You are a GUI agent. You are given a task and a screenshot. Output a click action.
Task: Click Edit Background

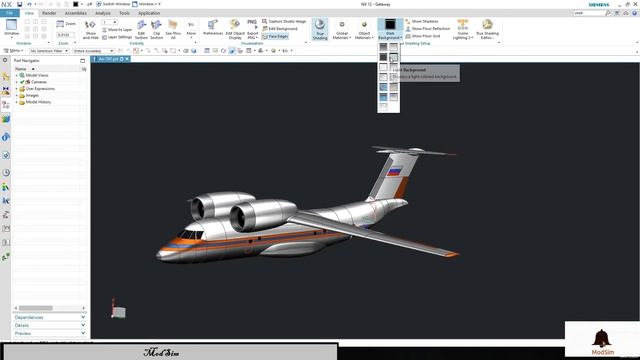(x=280, y=29)
